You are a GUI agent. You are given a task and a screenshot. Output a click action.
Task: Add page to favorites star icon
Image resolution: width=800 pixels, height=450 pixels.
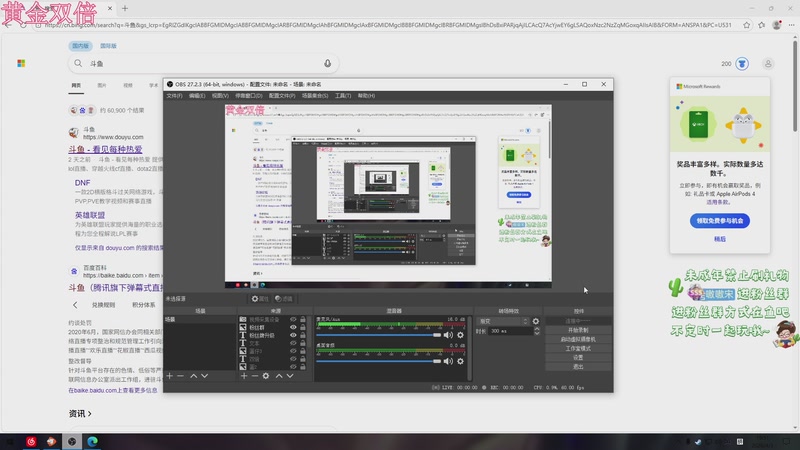click(x=746, y=25)
